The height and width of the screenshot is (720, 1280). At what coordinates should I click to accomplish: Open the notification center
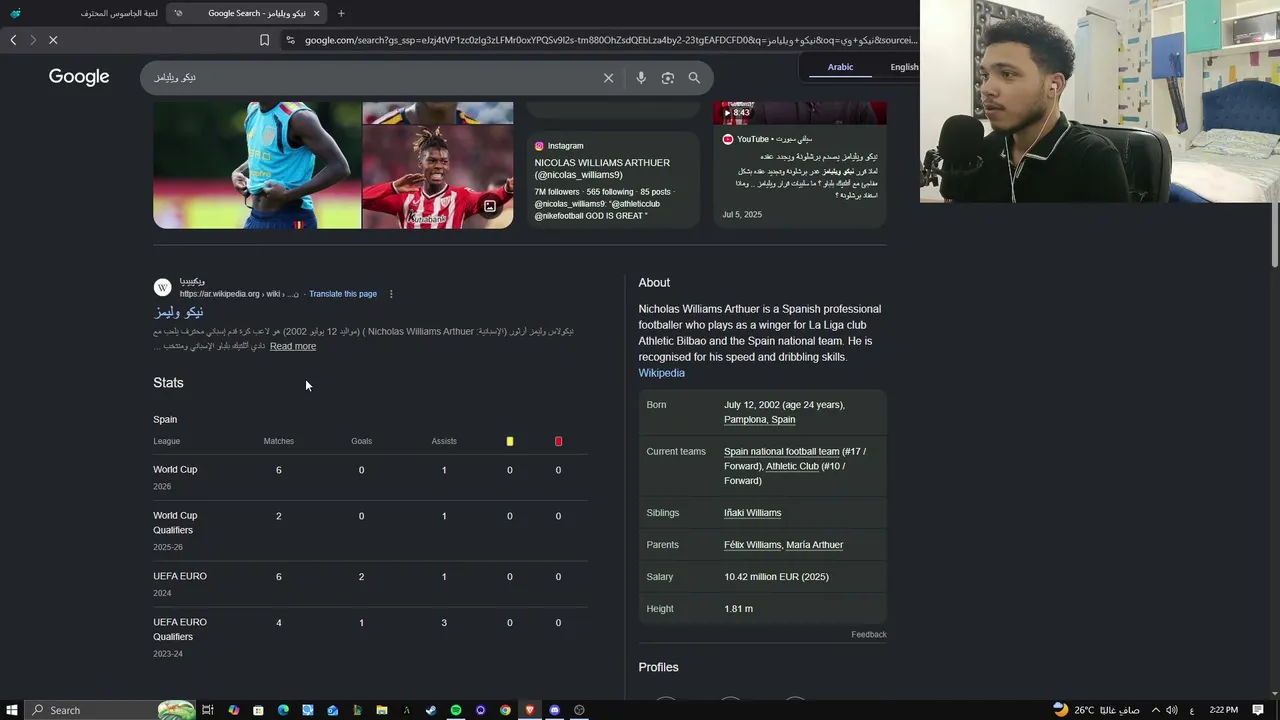[x=1258, y=710]
